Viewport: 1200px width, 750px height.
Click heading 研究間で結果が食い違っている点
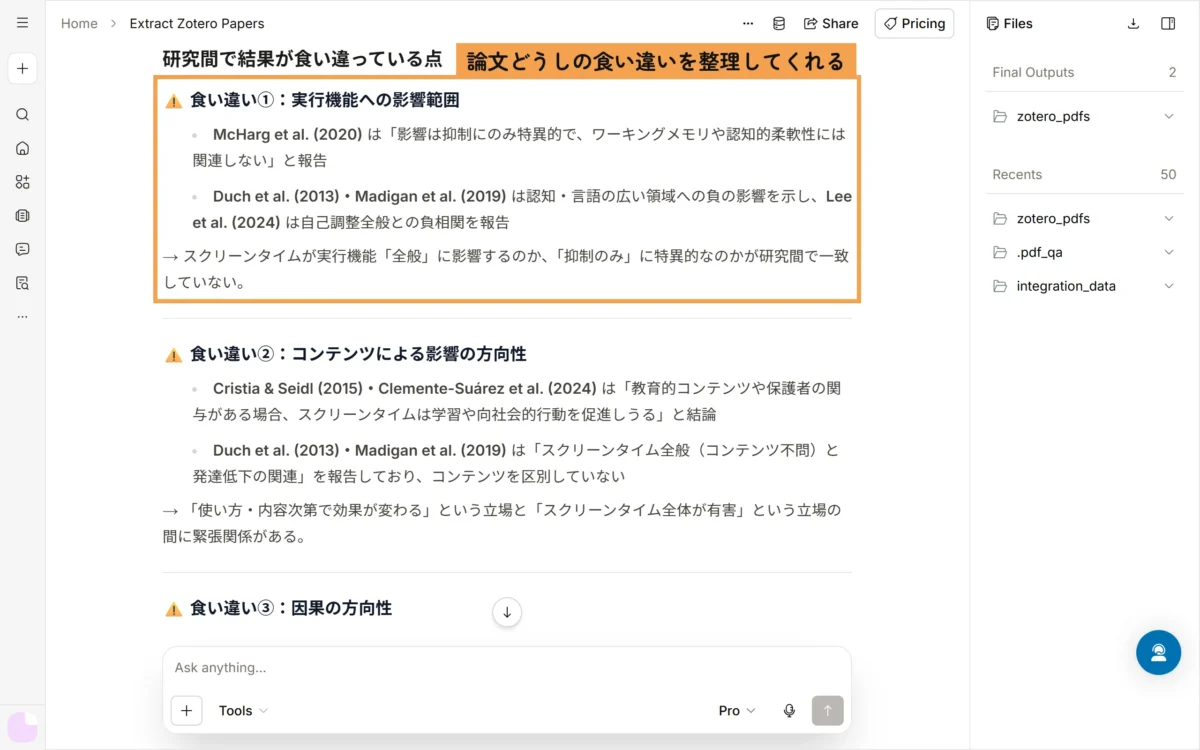coord(302,59)
